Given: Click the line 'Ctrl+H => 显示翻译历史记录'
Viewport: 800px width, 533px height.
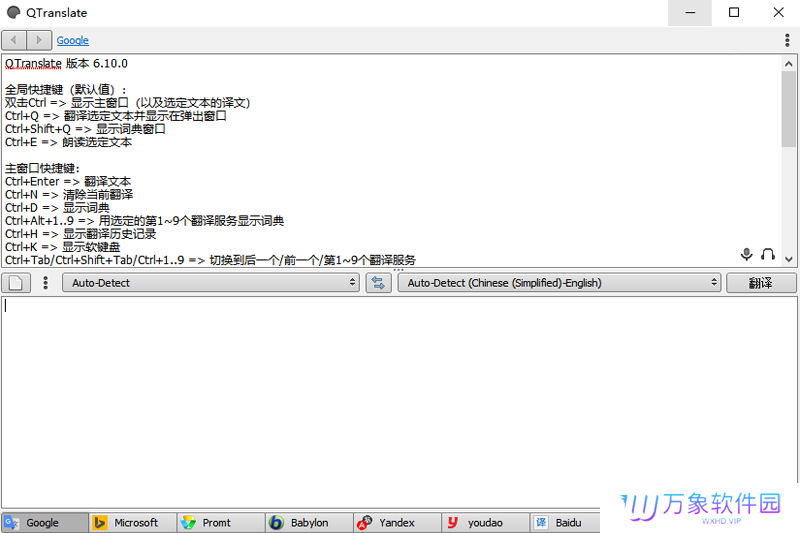Looking at the screenshot, I should click(81, 234).
